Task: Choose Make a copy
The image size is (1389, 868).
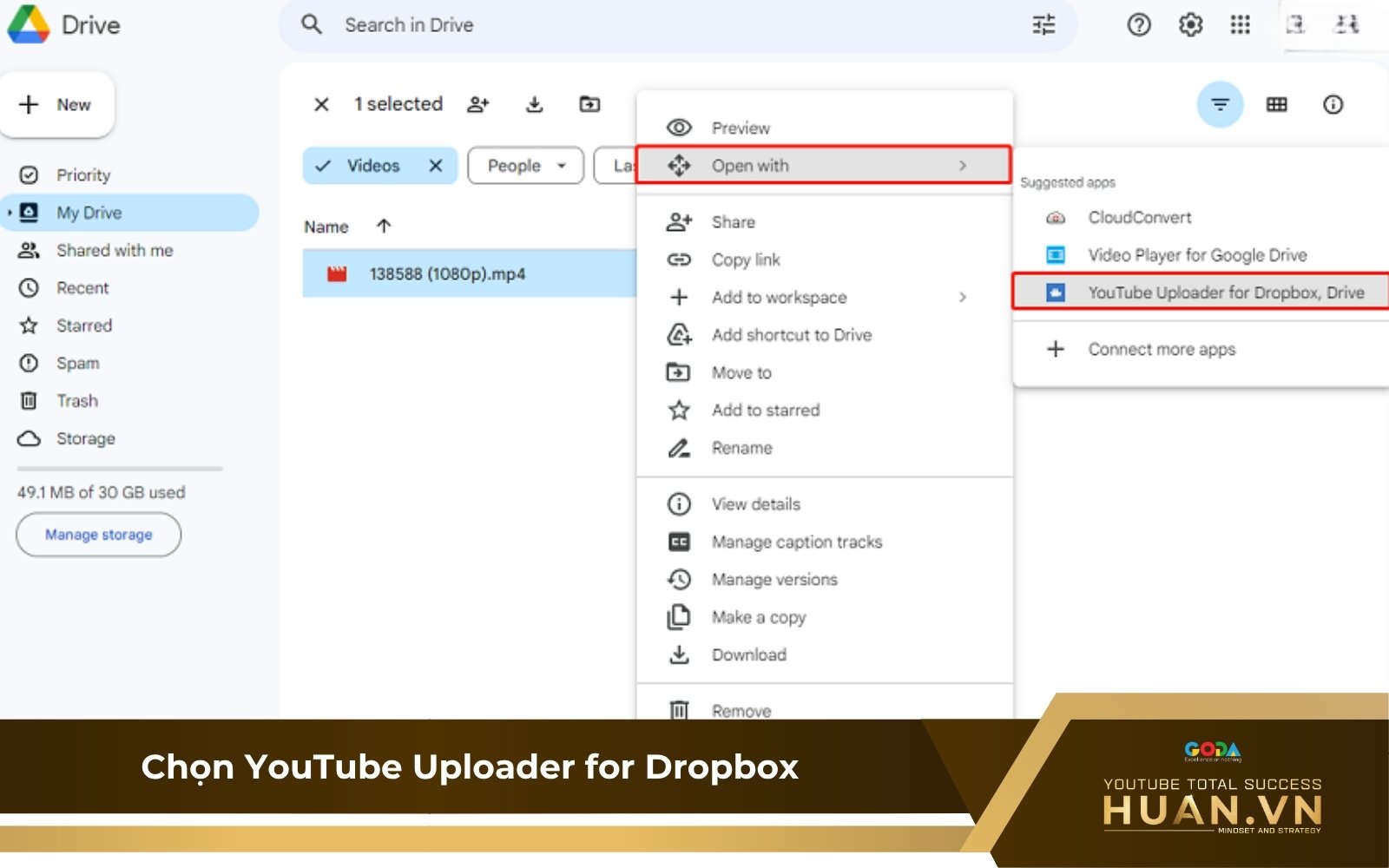Action: (825, 617)
